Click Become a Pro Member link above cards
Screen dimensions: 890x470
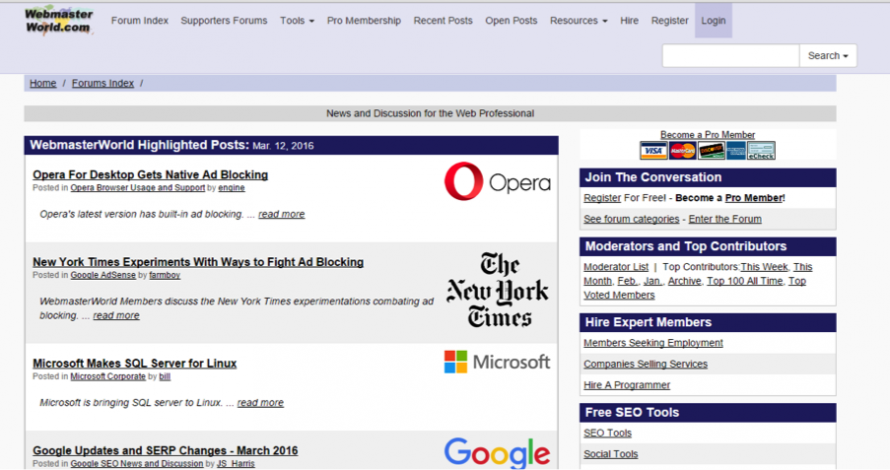[707, 135]
